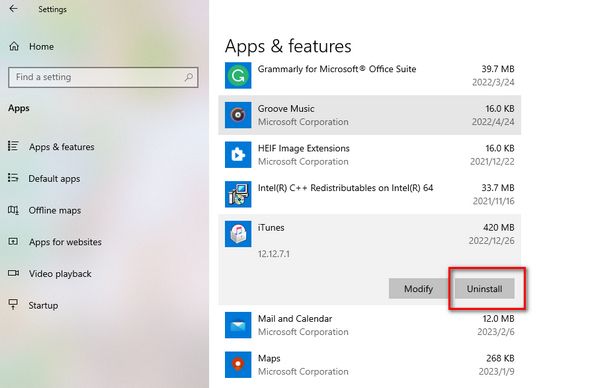600x388 pixels.
Task: Select the HEIF Image Extensions entry
Action: point(370,155)
